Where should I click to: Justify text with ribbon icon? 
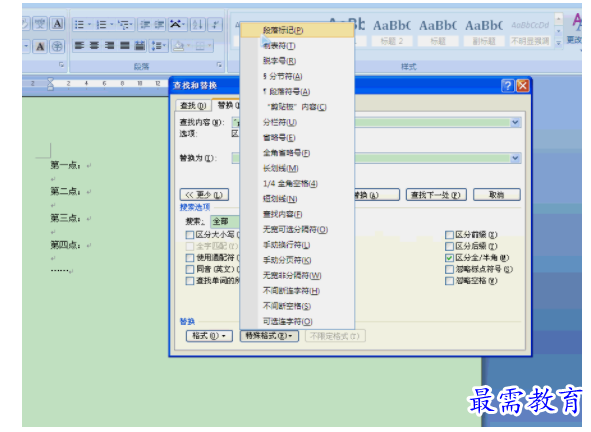pos(125,46)
